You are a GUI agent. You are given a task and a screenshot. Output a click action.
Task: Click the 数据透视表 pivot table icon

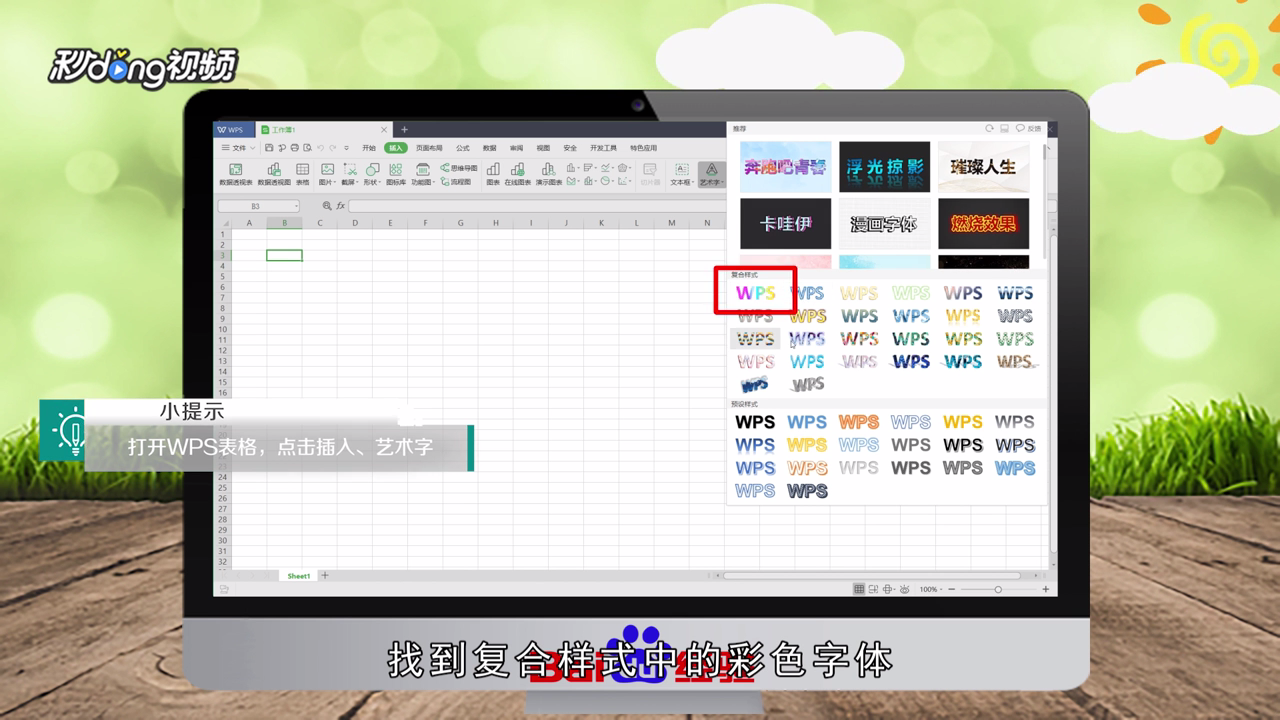pyautogui.click(x=235, y=174)
